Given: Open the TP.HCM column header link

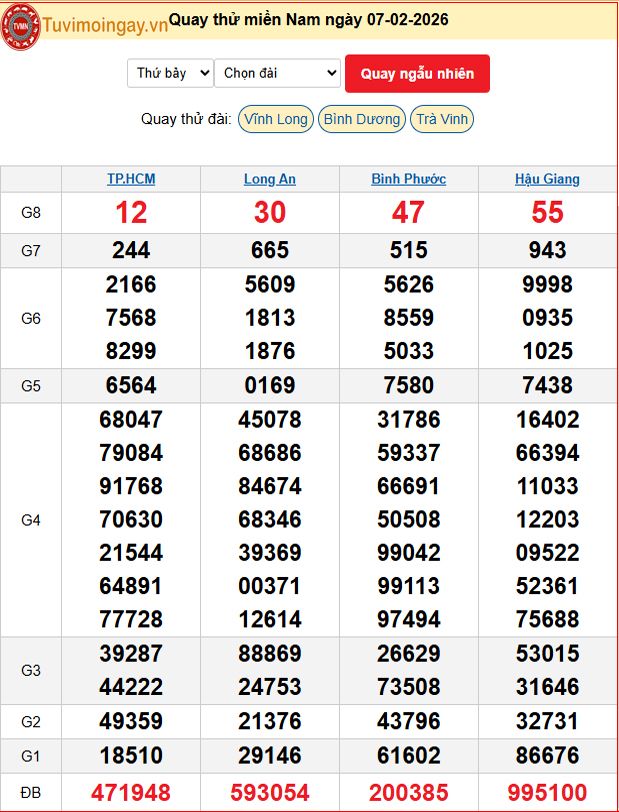Looking at the screenshot, I should [x=131, y=179].
